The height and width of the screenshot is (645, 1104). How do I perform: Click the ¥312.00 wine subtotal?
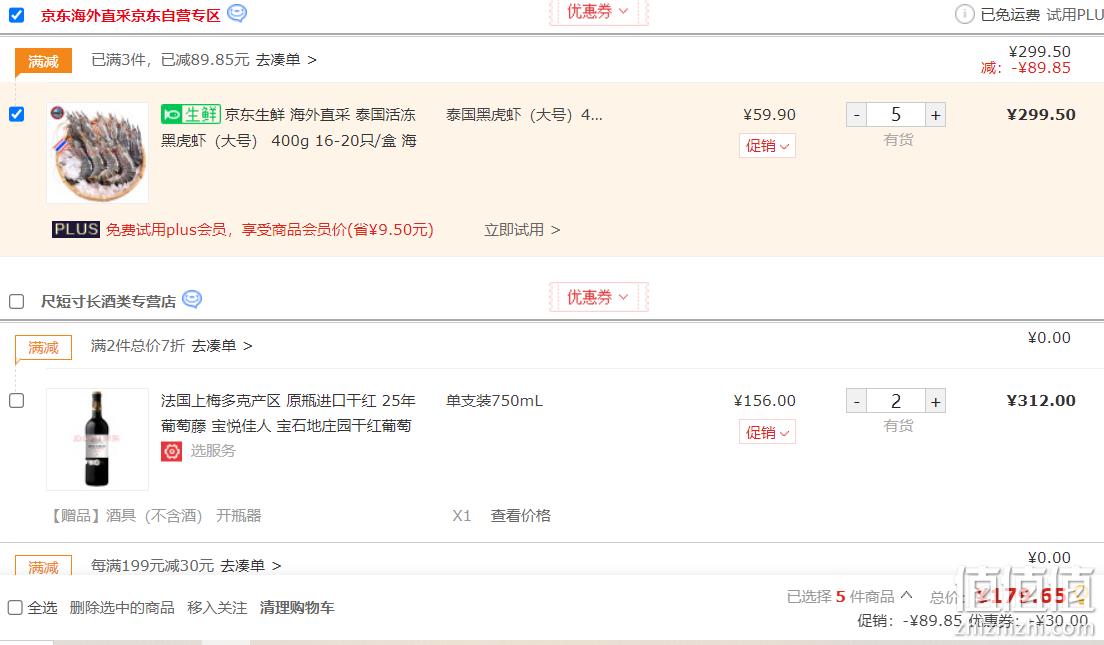[1041, 401]
